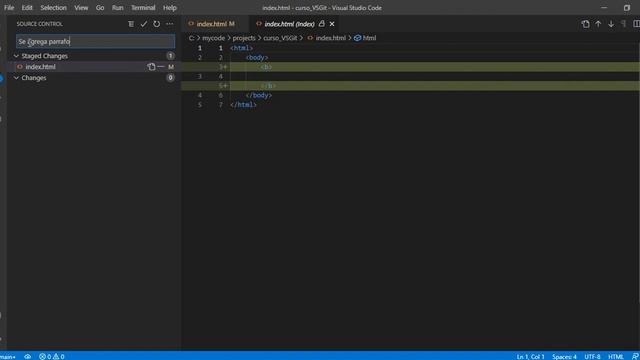
Task: Split the editor layout icon
Action: pyautogui.click(x=636, y=24)
